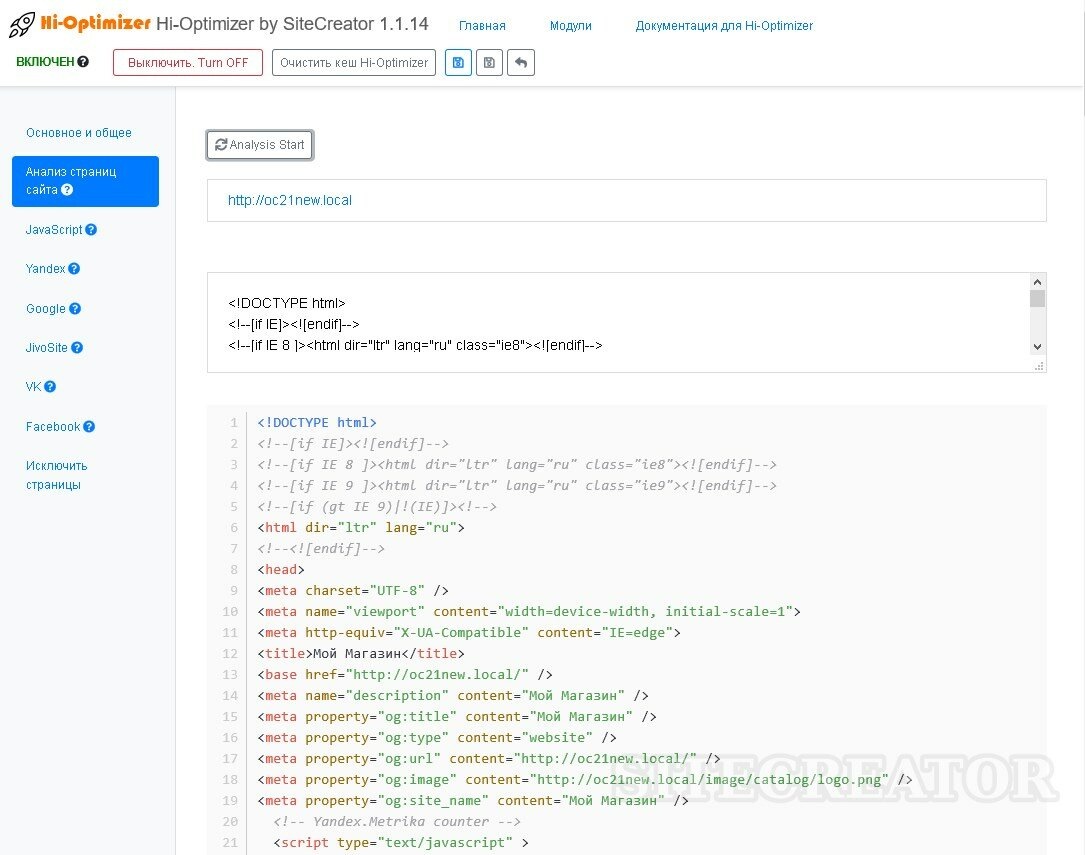Click textarea scrollbar down arrow
This screenshot has height=855, width=1085.
[1037, 347]
